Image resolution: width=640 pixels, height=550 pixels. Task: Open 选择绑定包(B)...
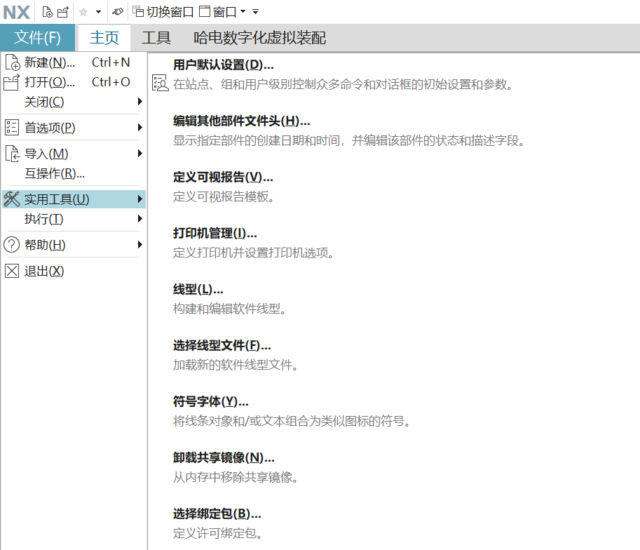[x=217, y=514]
